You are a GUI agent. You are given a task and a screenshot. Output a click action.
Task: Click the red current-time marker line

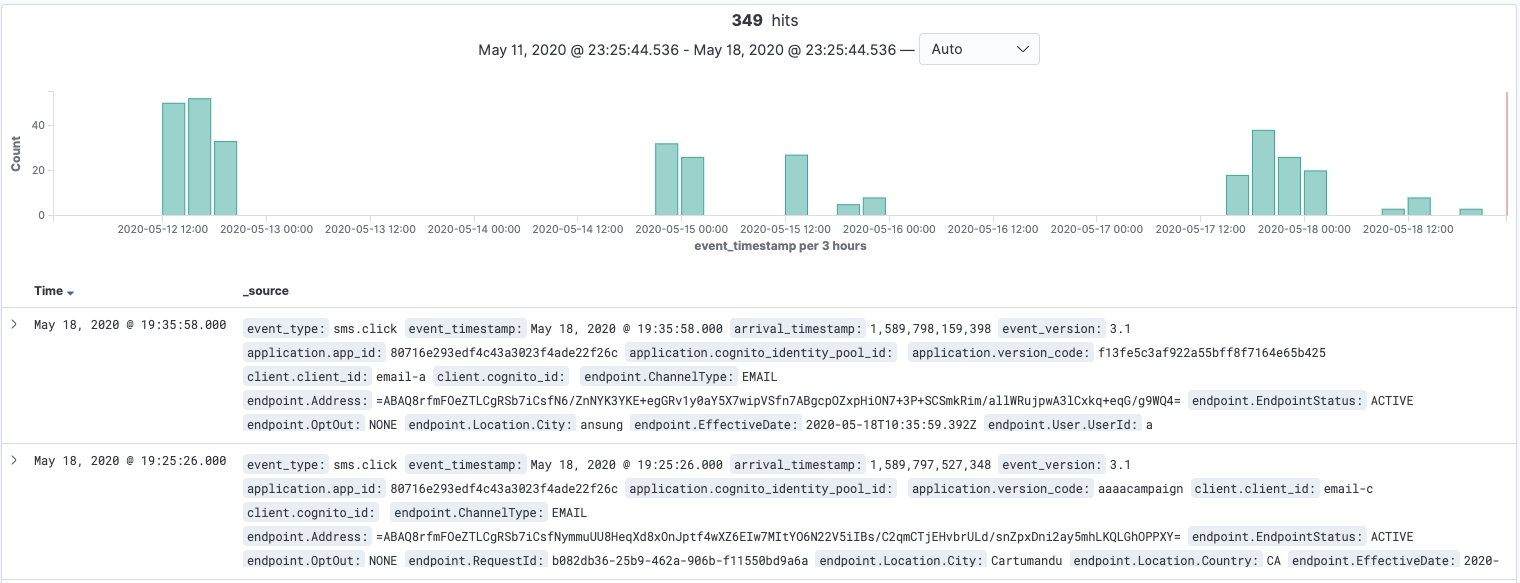(x=1506, y=153)
